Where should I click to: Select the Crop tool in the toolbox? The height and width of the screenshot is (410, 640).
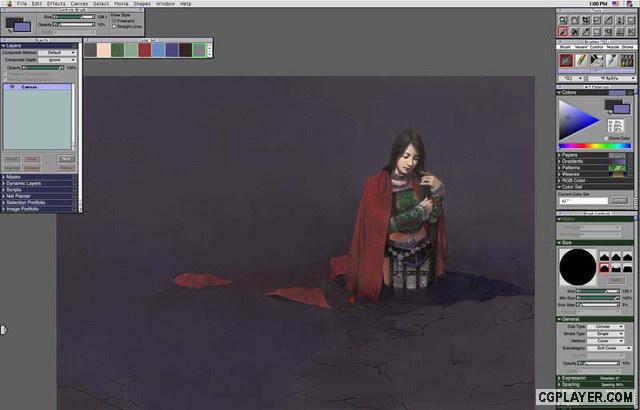[x=586, y=20]
